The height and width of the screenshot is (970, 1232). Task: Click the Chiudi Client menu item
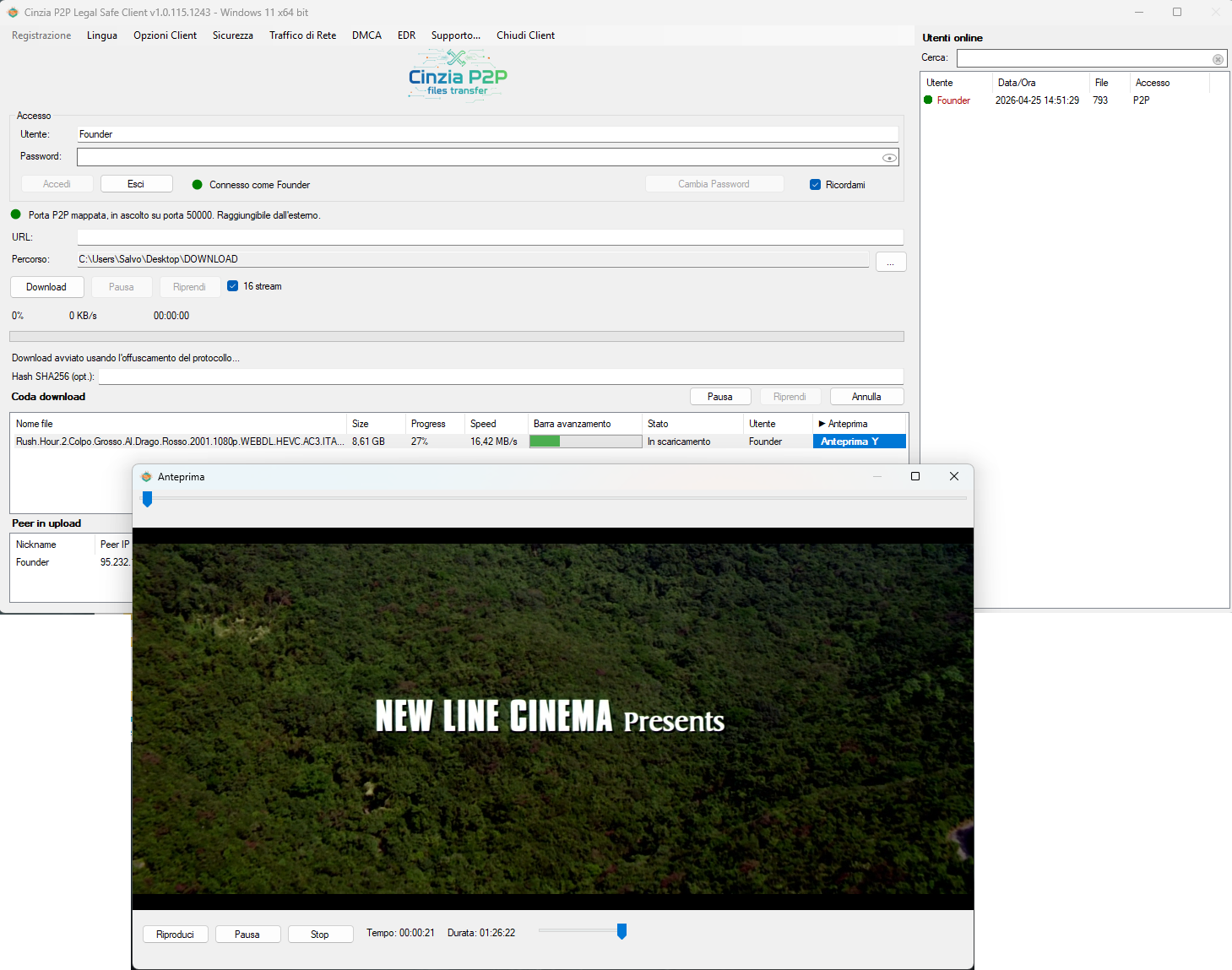click(x=525, y=35)
